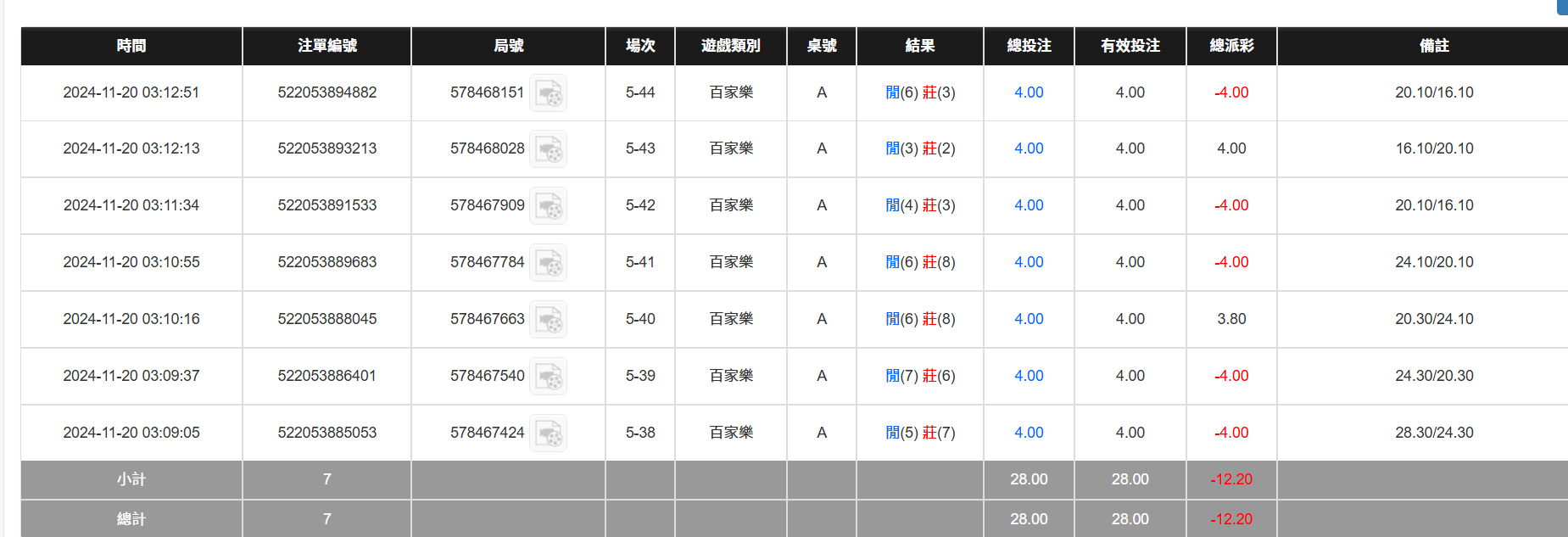Select order number 522053885053
The image size is (1568, 537).
[327, 433]
